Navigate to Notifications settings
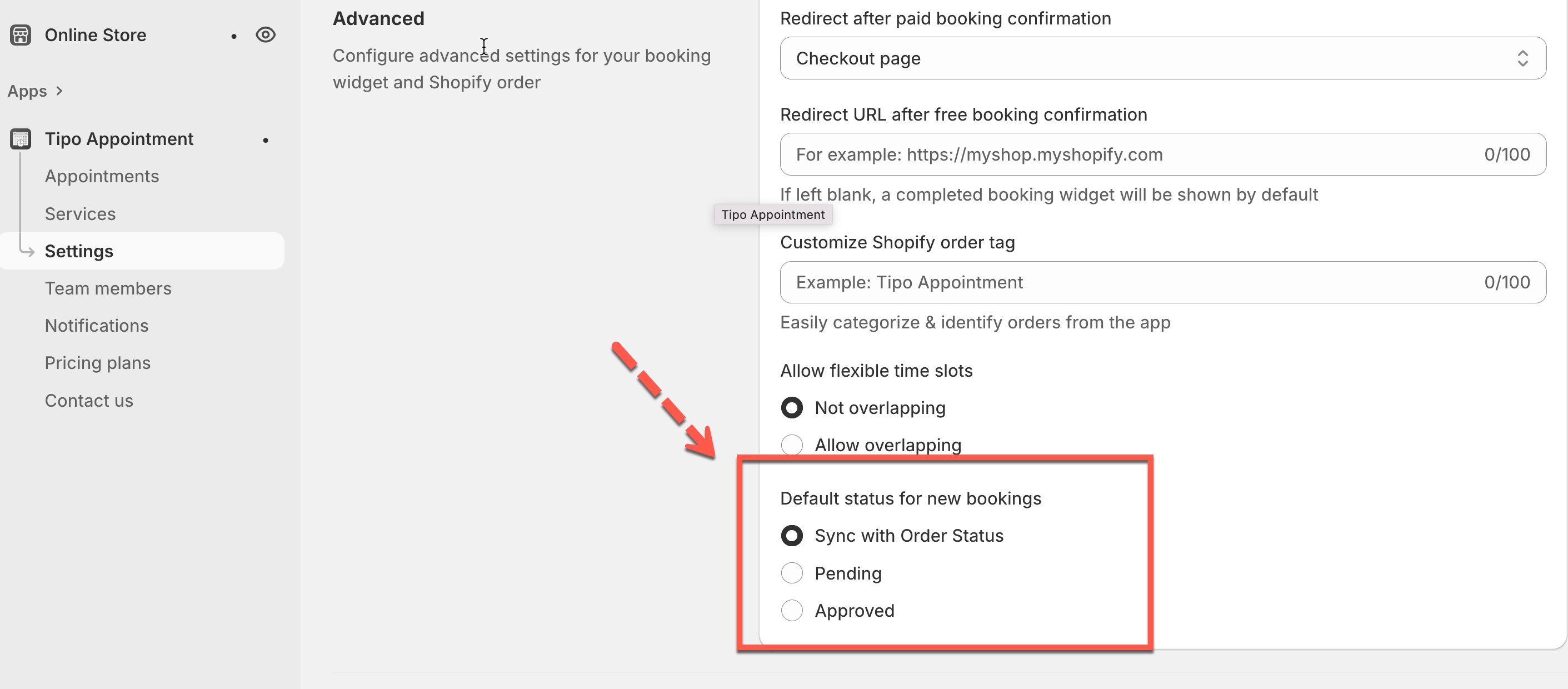Viewport: 1568px width, 689px height. [x=97, y=326]
